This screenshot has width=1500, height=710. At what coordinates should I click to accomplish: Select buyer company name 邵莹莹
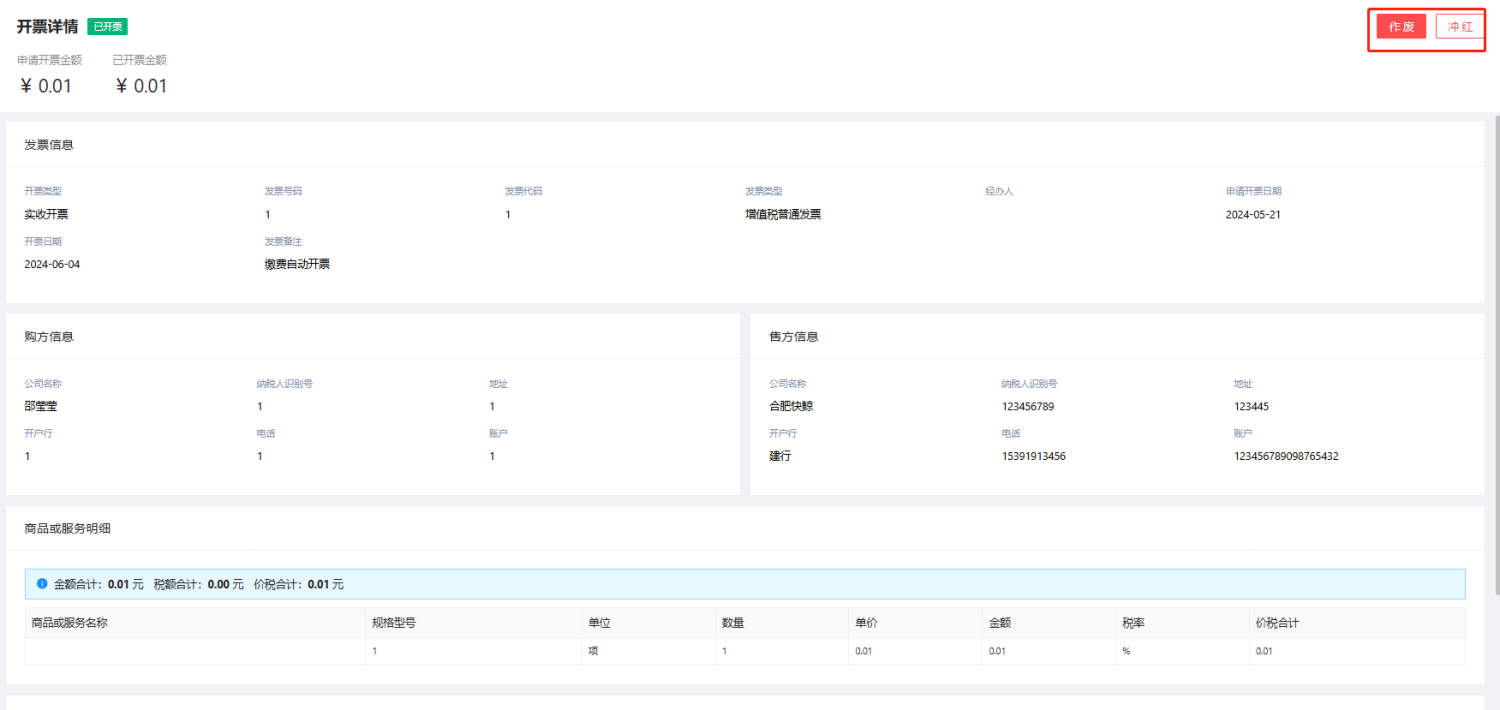[x=41, y=406]
